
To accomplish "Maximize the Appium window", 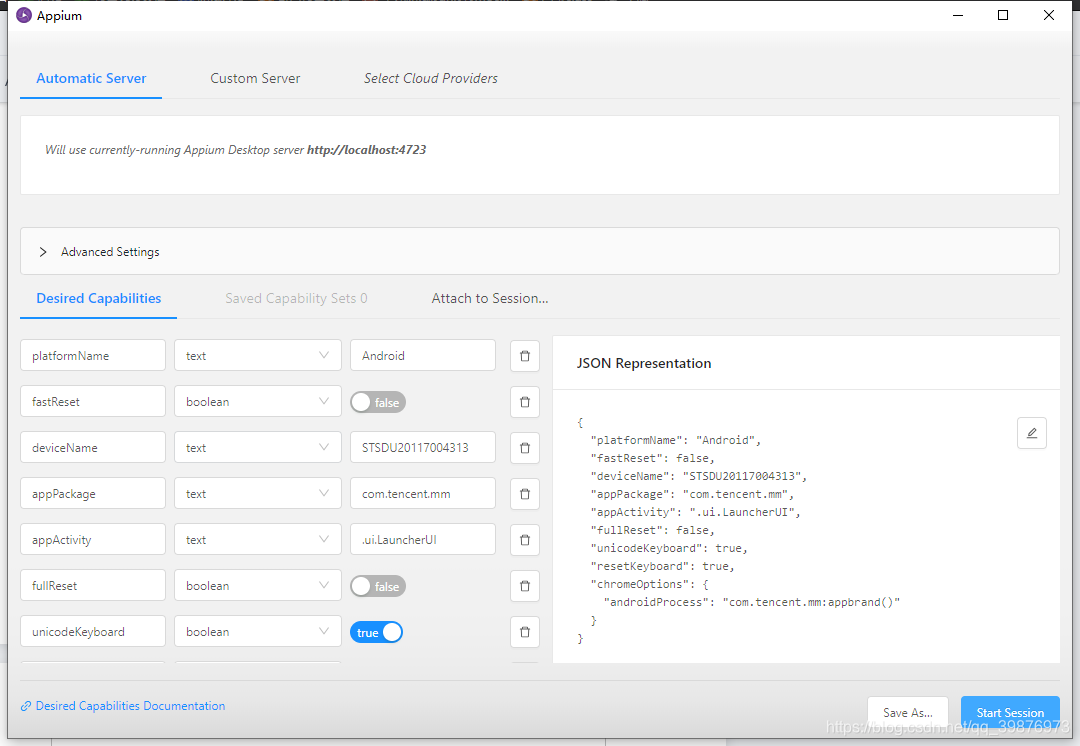I will (1003, 15).
